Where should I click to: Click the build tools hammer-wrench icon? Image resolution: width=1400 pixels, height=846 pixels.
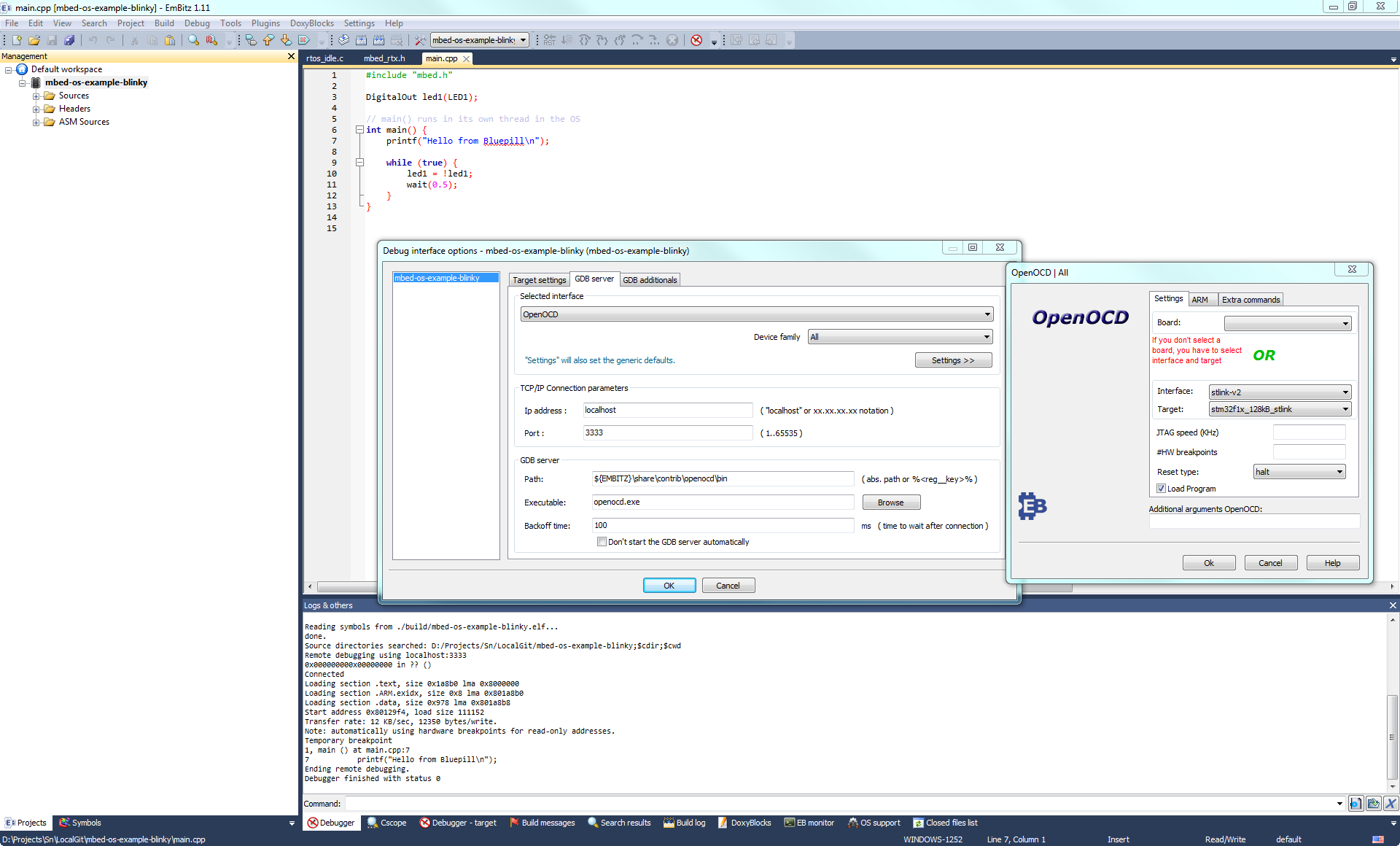(x=420, y=40)
